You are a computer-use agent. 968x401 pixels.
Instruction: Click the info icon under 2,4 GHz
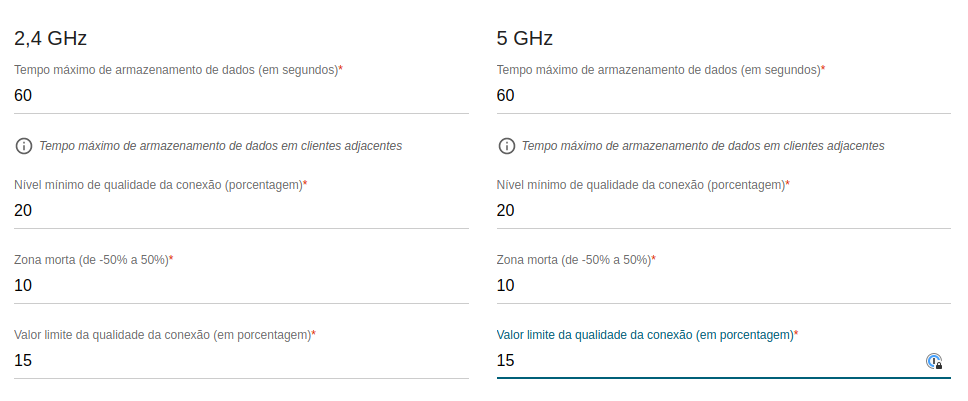tap(23, 146)
